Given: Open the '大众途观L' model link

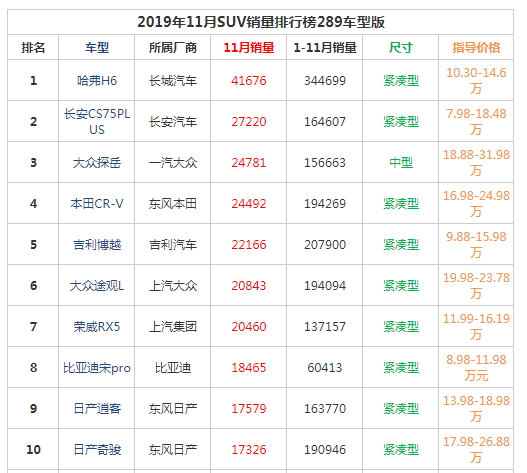Looking at the screenshot, I should click(x=97, y=286).
